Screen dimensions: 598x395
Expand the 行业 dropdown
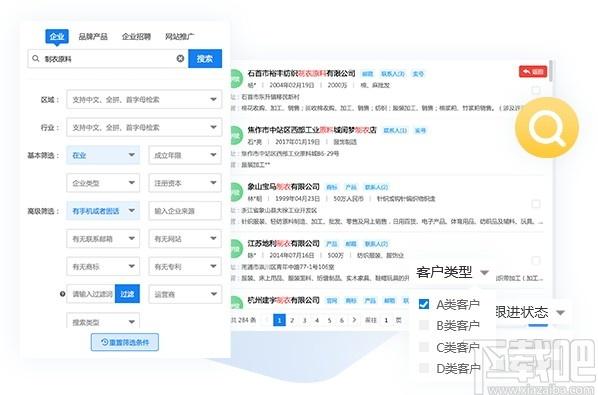click(x=144, y=127)
